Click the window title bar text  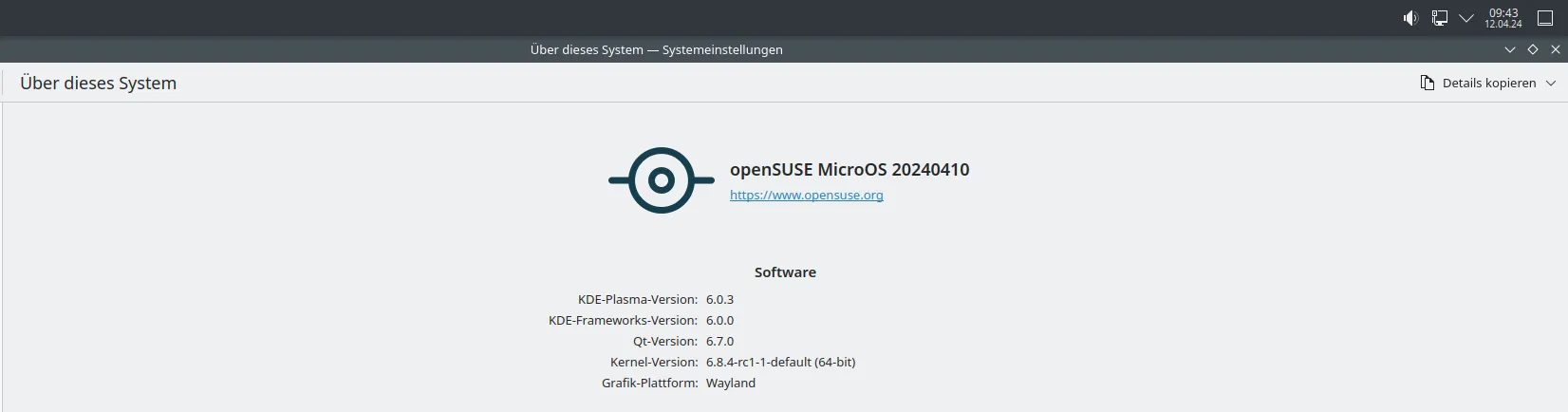tap(657, 49)
